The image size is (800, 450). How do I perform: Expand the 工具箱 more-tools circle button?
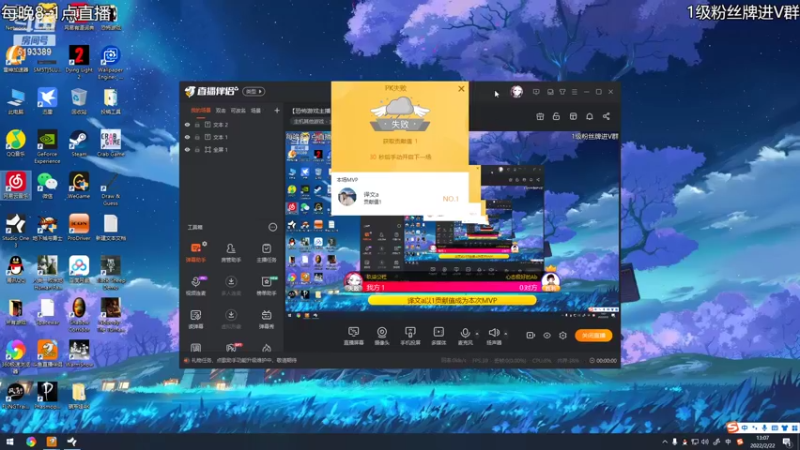(273, 227)
